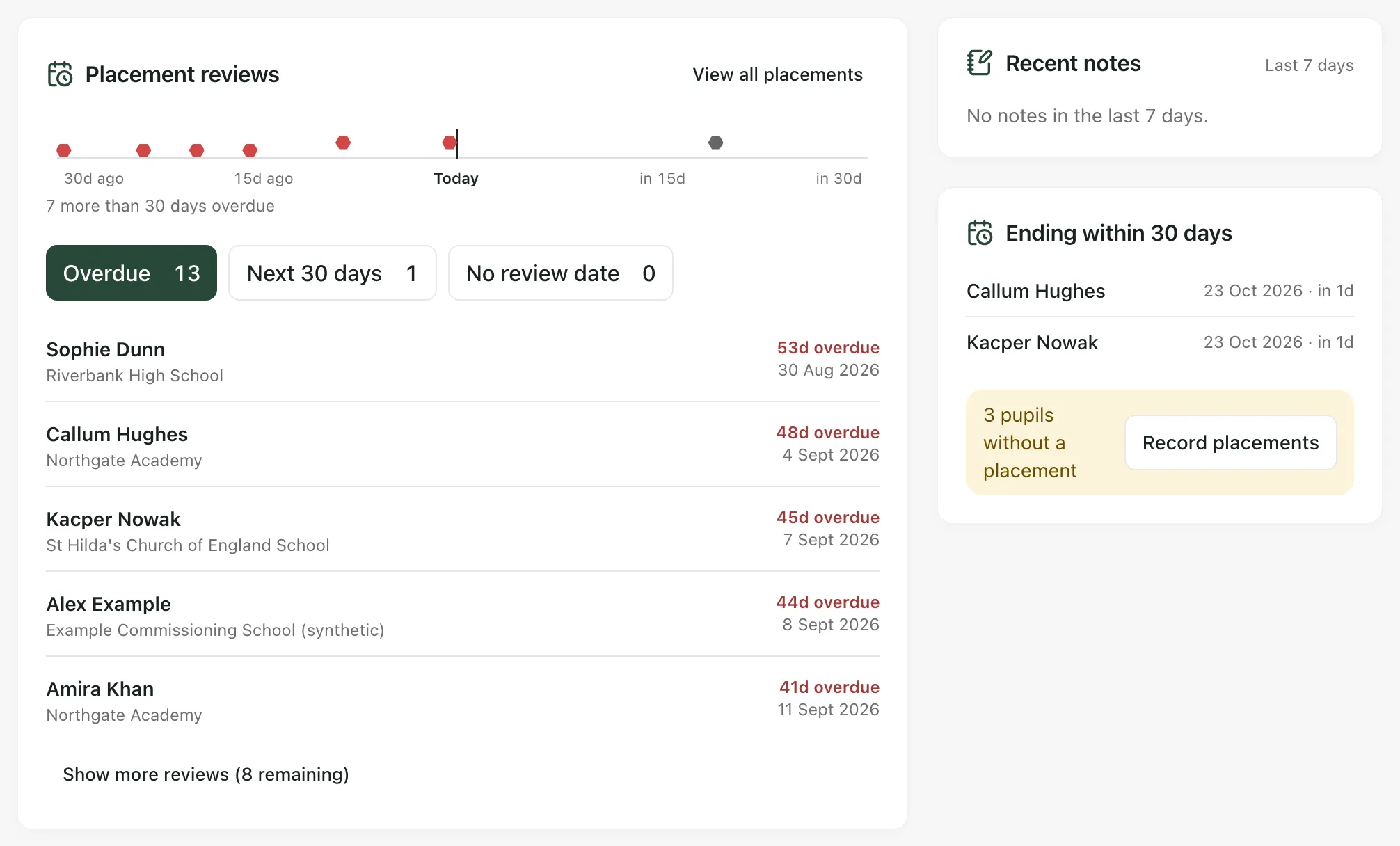This screenshot has width=1400, height=846.
Task: Click the in 15d timeline label
Action: (662, 178)
